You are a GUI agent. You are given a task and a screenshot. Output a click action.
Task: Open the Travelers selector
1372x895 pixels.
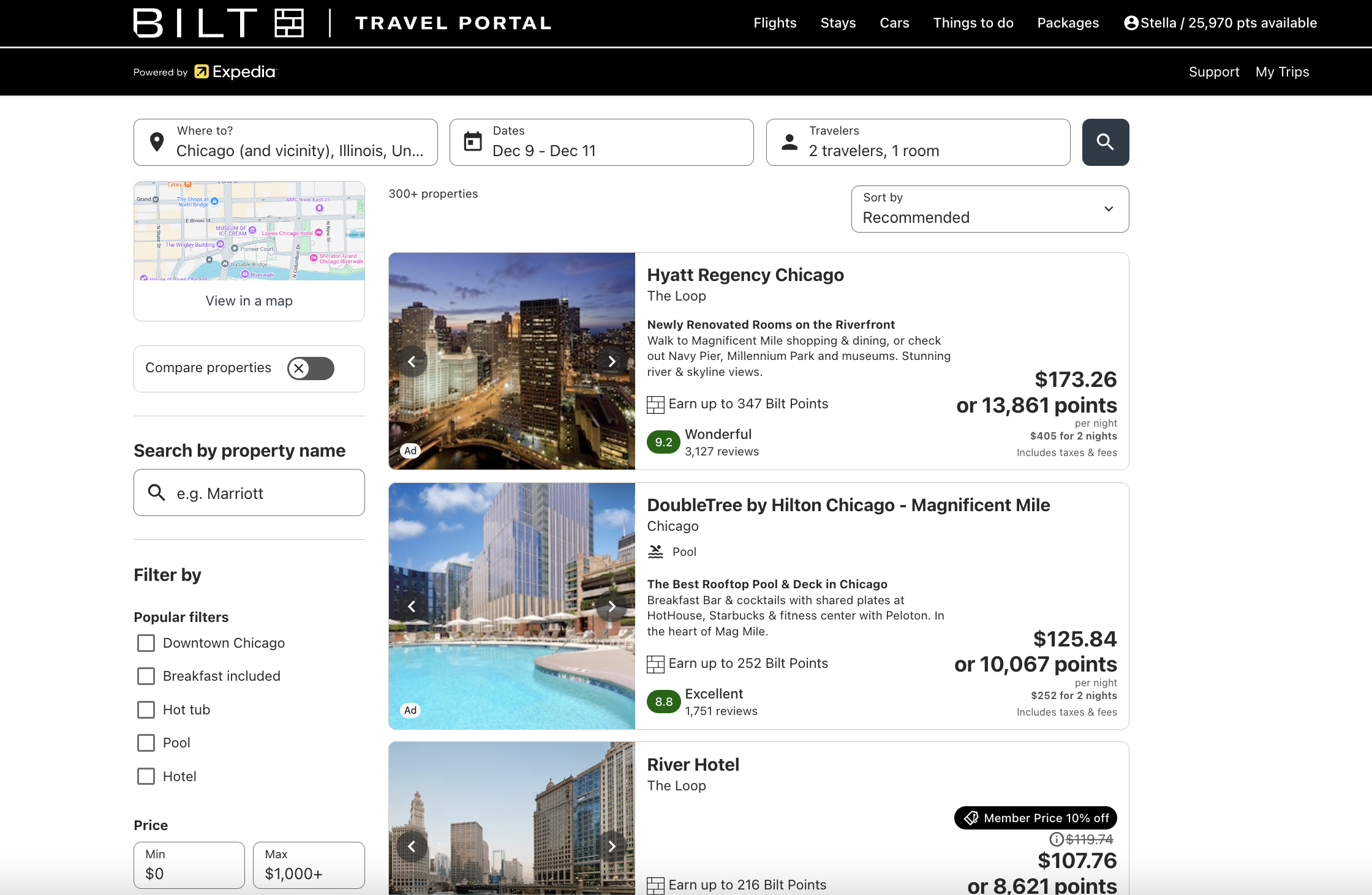point(918,142)
